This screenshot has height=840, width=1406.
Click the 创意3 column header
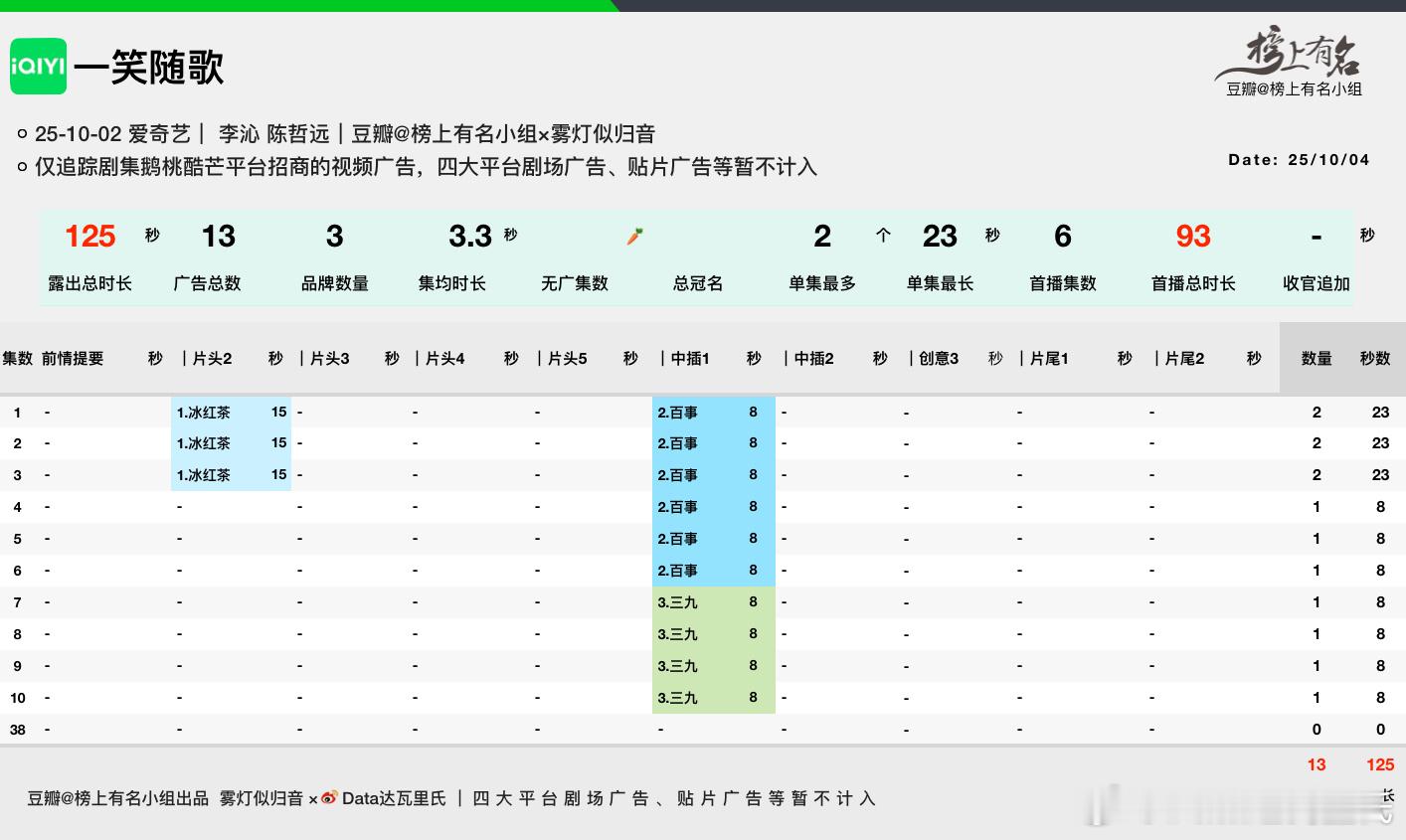(x=939, y=358)
